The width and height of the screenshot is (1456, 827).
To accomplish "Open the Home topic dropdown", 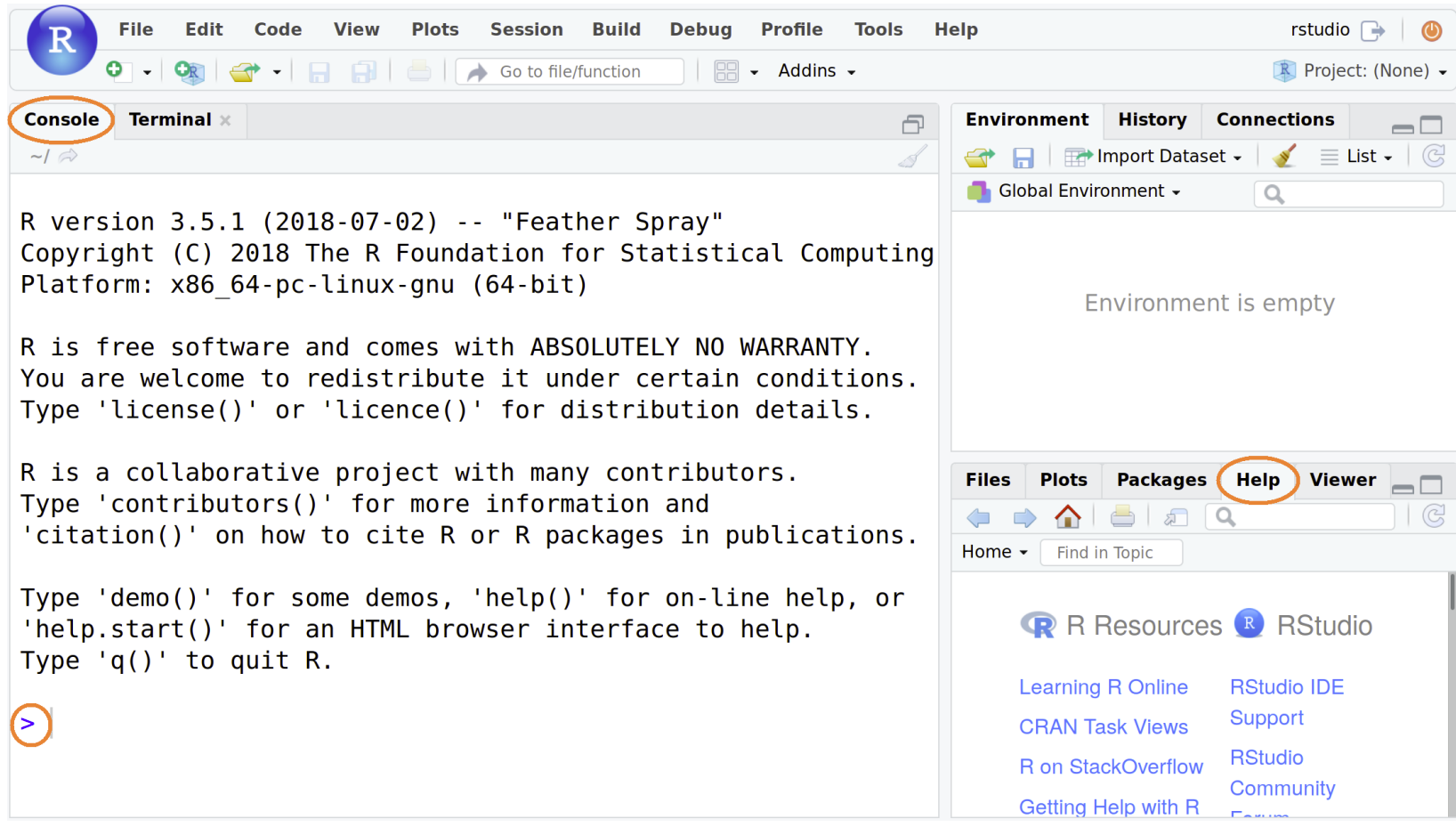I will click(995, 552).
